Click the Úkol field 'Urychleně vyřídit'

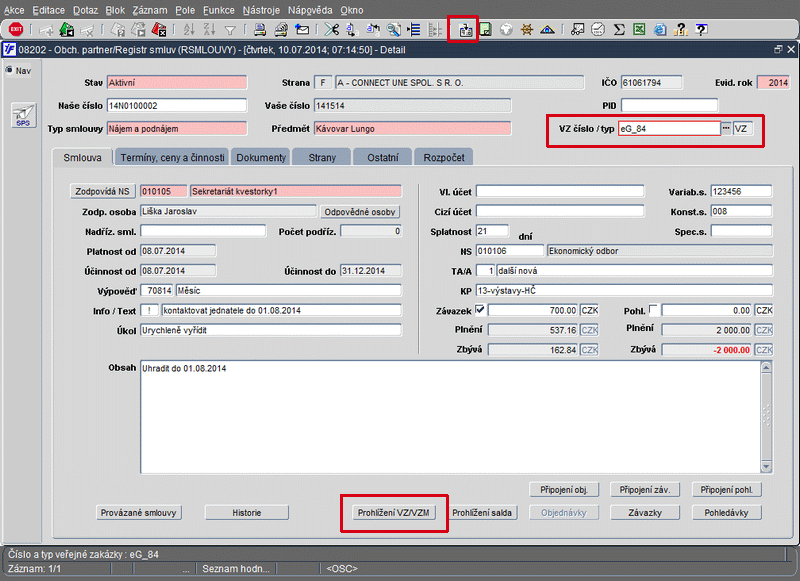(271, 330)
